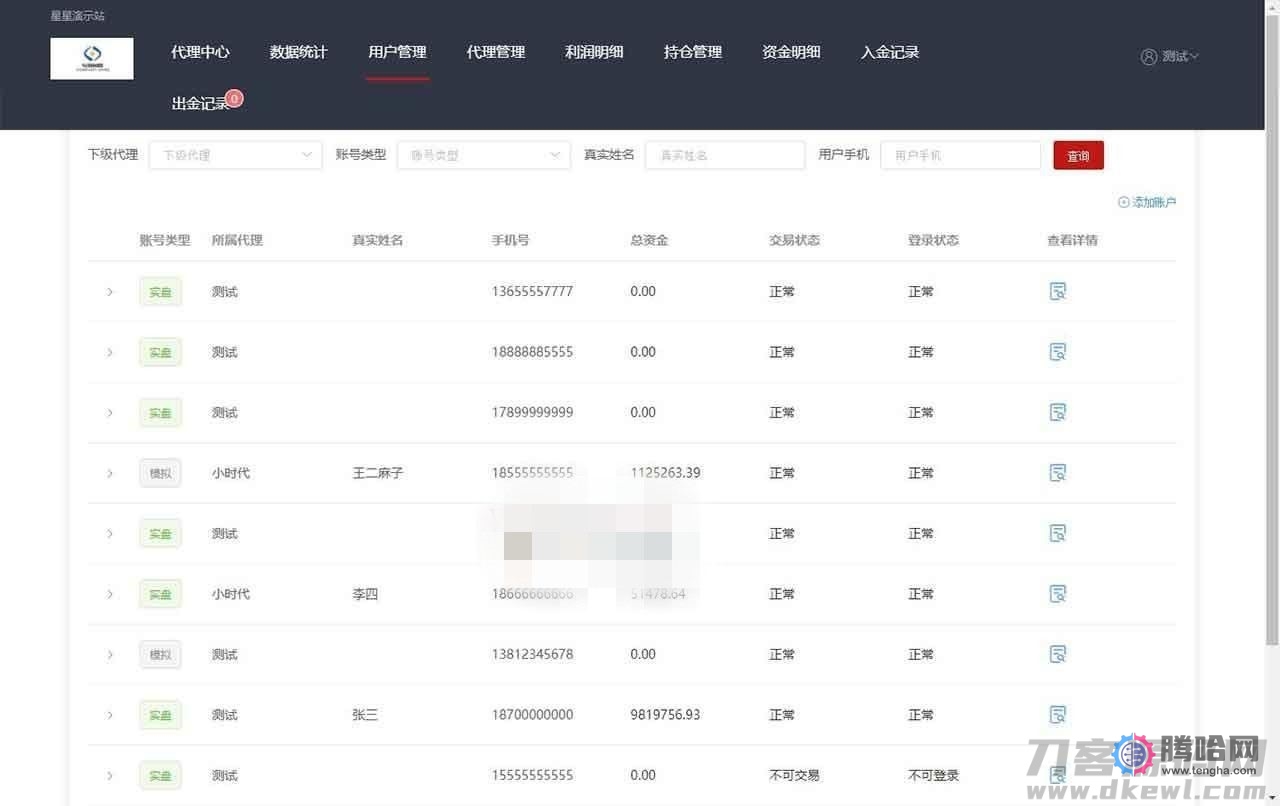Image resolution: width=1280 pixels, height=806 pixels.
Task: Open 代理管理 menu
Action: [x=496, y=52]
